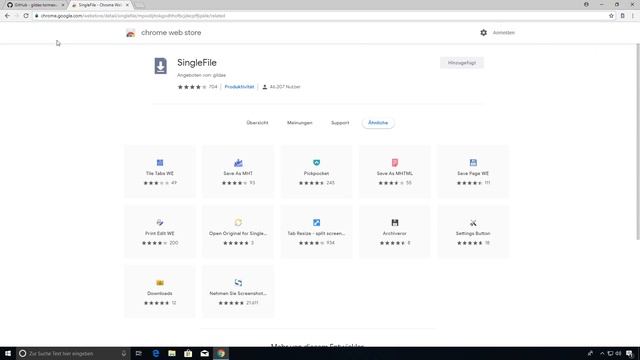The image size is (640, 360).
Task: Launch Microsoft Edge from the taskbar
Action: [x=156, y=353]
